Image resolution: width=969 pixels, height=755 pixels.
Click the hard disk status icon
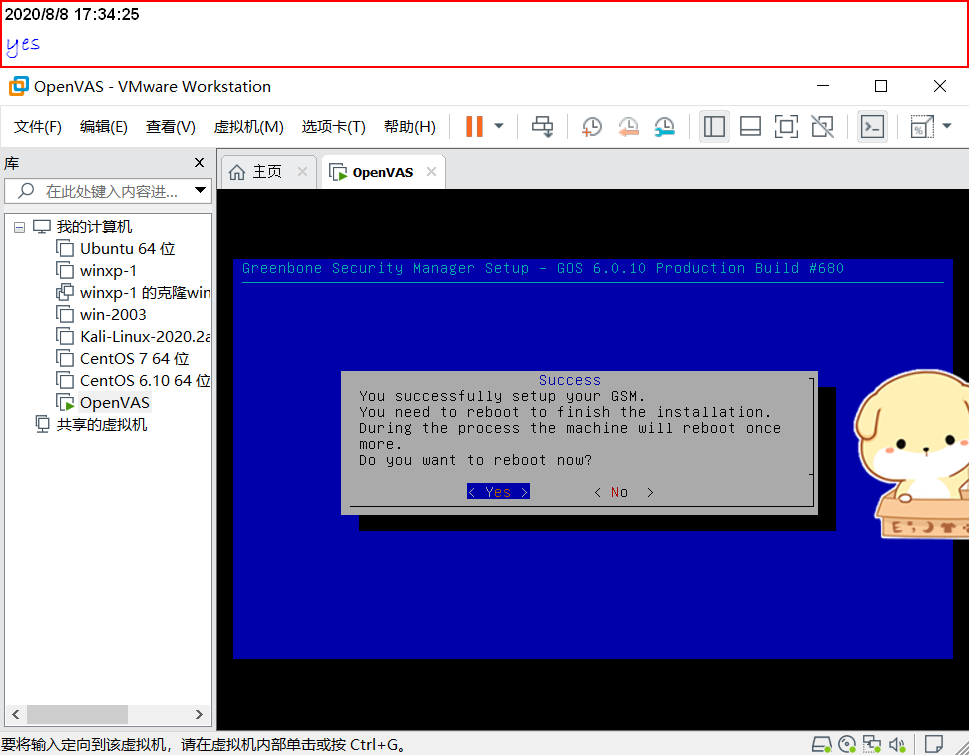click(x=821, y=744)
